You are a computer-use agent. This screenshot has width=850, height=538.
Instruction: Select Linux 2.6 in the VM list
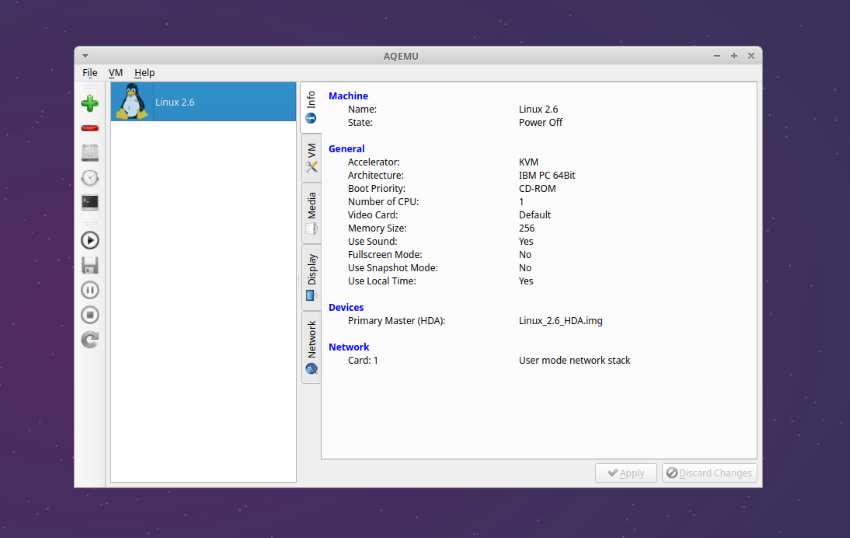(203, 102)
